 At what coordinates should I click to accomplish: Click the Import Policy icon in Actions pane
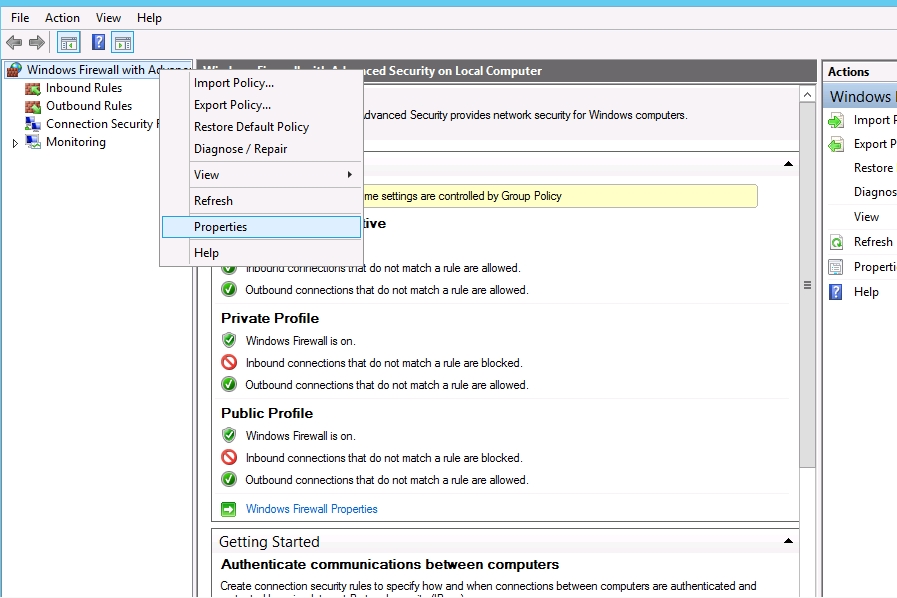coord(836,120)
